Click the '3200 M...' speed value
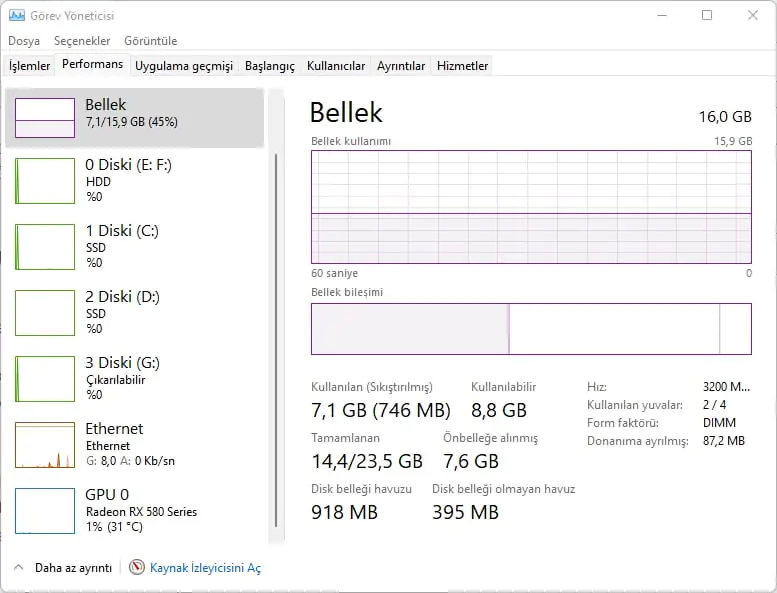Image resolution: width=777 pixels, height=593 pixels. tap(726, 387)
